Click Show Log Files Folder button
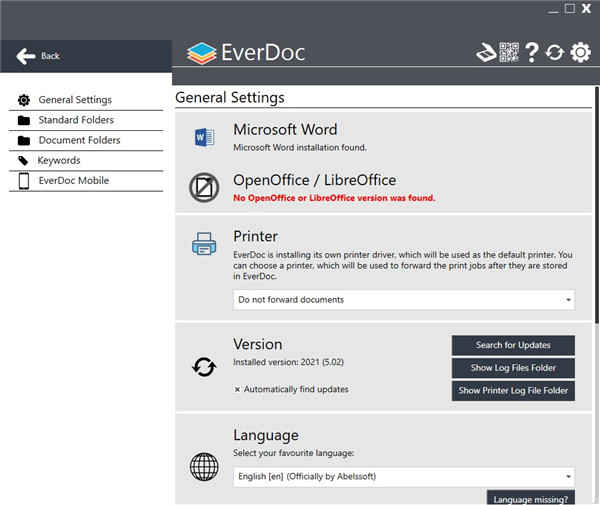 coord(513,368)
